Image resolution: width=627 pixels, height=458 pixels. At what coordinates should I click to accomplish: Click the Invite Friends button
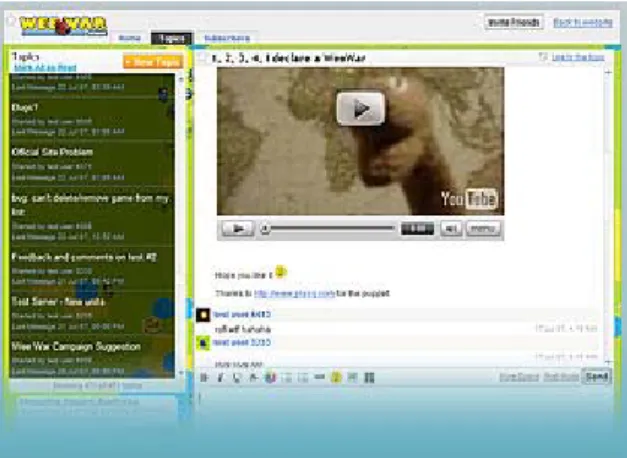point(513,22)
